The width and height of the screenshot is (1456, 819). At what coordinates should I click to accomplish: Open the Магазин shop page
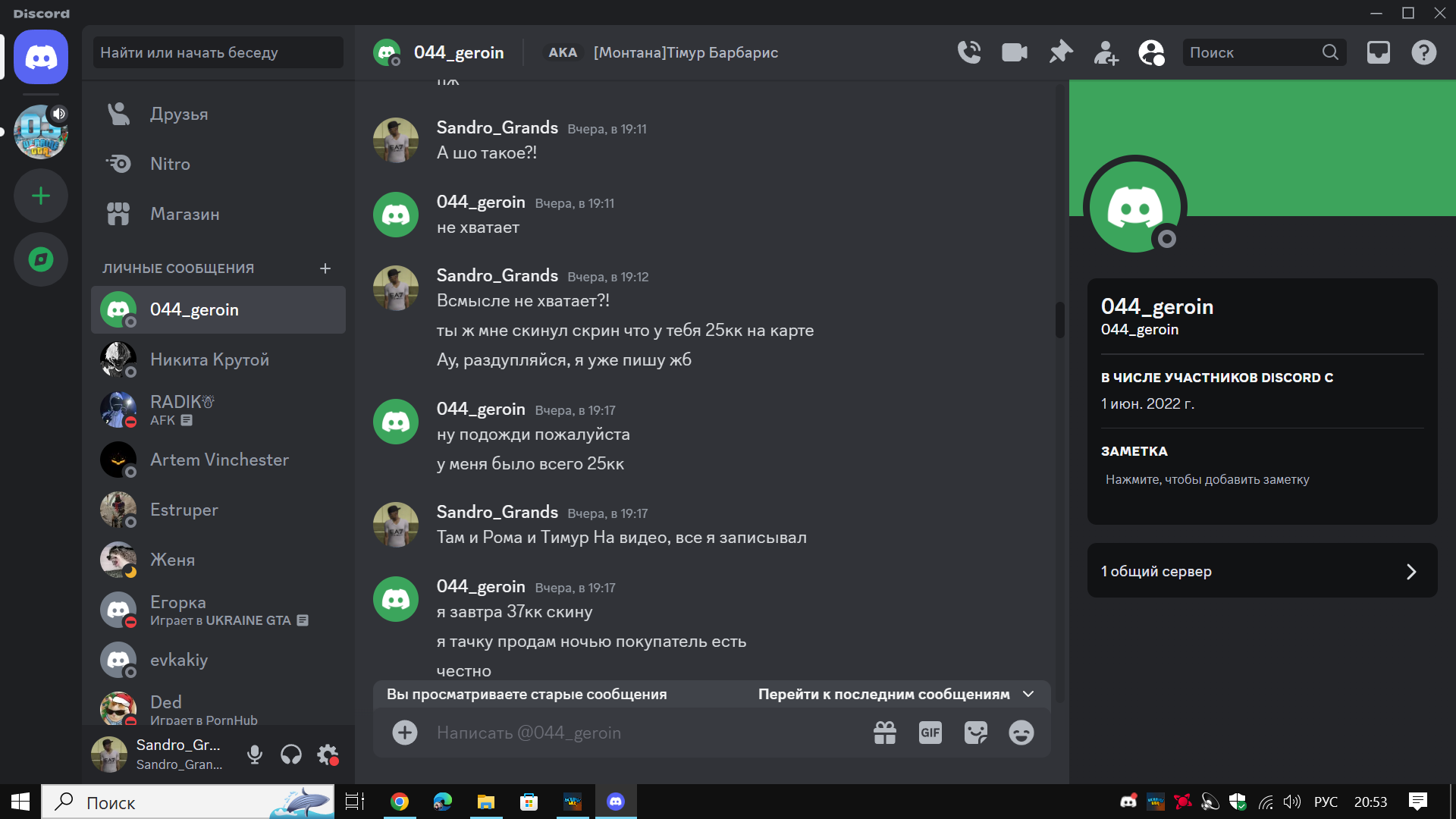click(218, 214)
